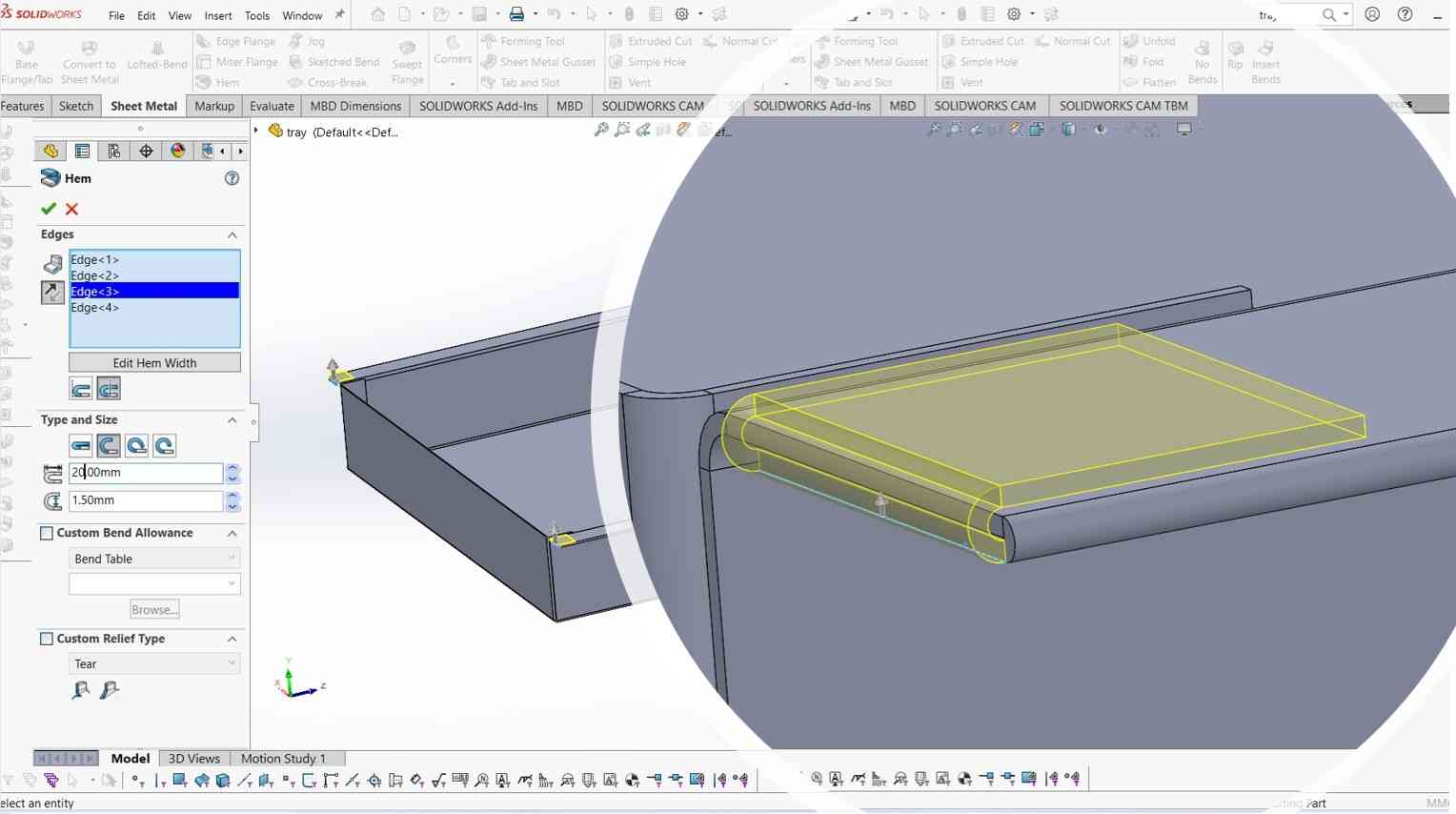Image resolution: width=1456 pixels, height=814 pixels.
Task: Switch to the SOLIDWORKS CAM TBM tab
Action: pos(1123,106)
